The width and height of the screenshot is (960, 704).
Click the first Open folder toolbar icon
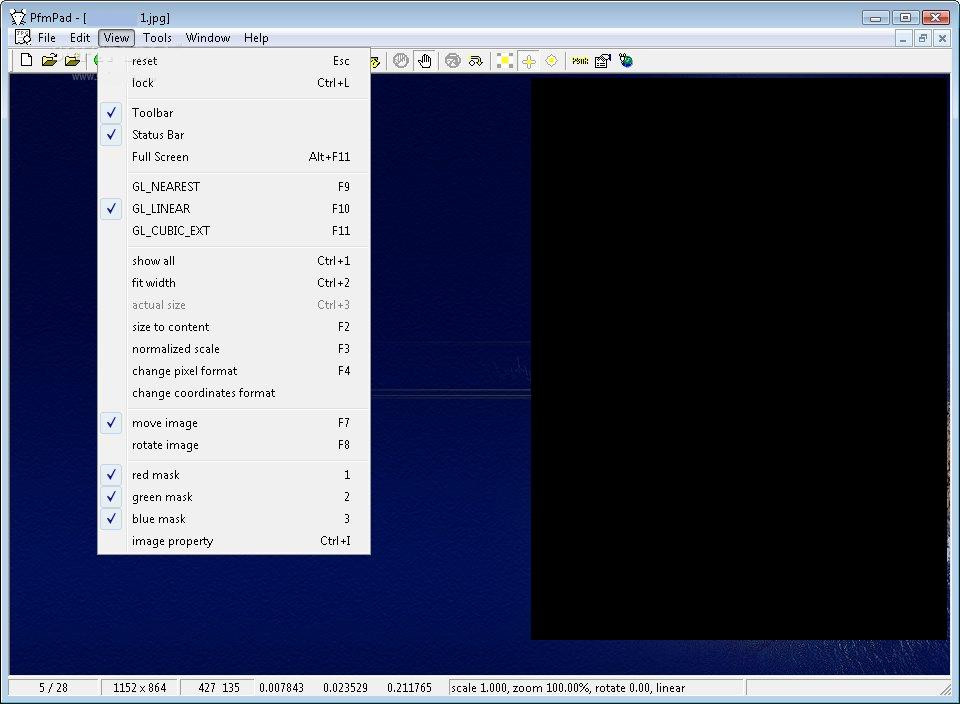[49, 60]
